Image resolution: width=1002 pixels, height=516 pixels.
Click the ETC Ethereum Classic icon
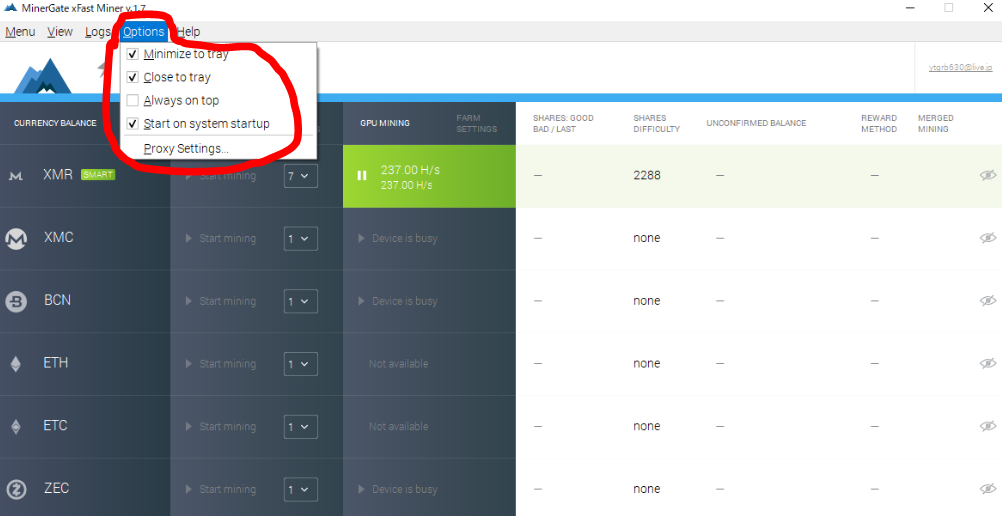[x=16, y=426]
